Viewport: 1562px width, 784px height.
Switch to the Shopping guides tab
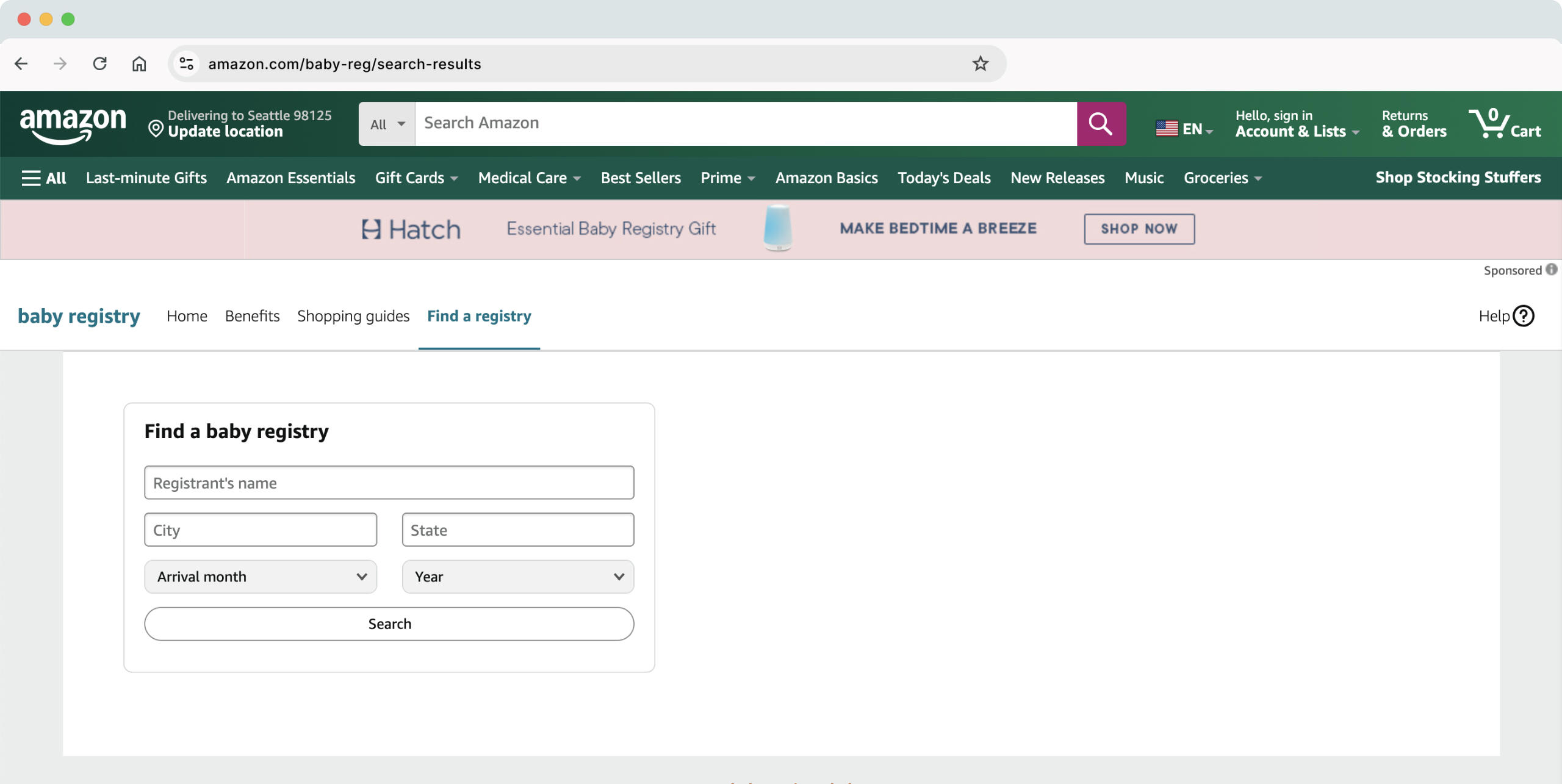coord(353,316)
